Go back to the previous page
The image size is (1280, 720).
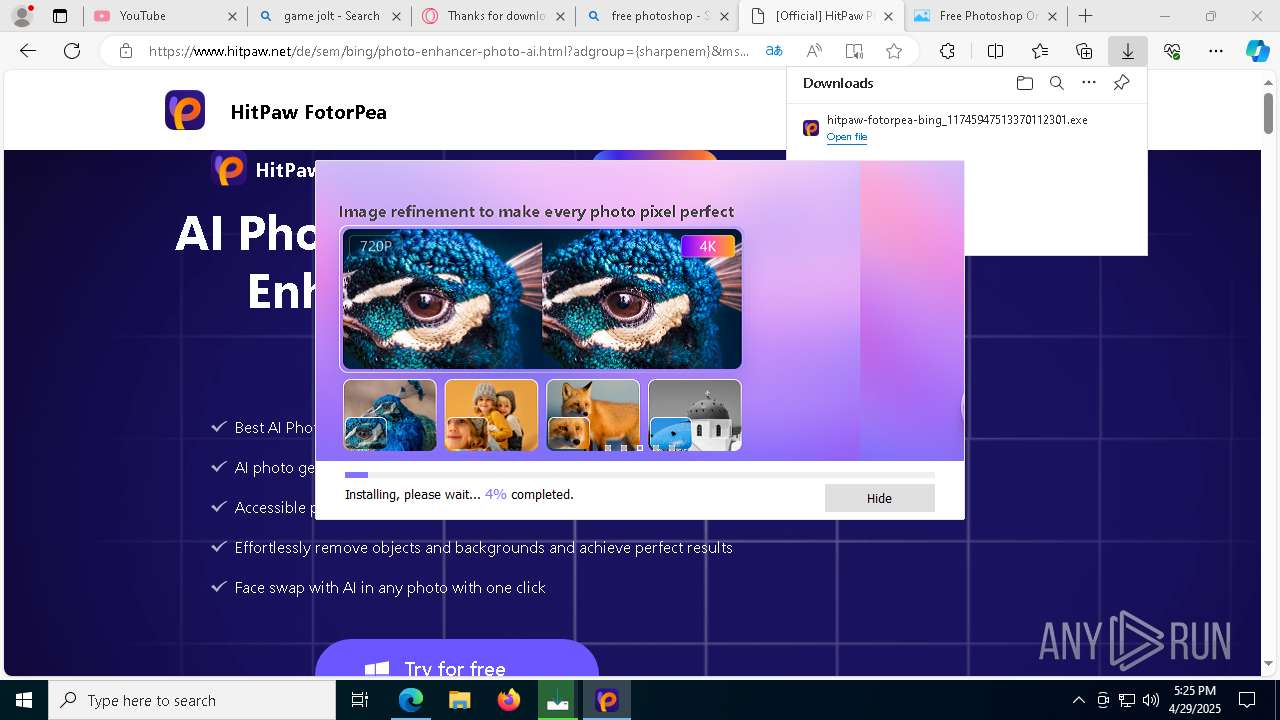click(28, 51)
